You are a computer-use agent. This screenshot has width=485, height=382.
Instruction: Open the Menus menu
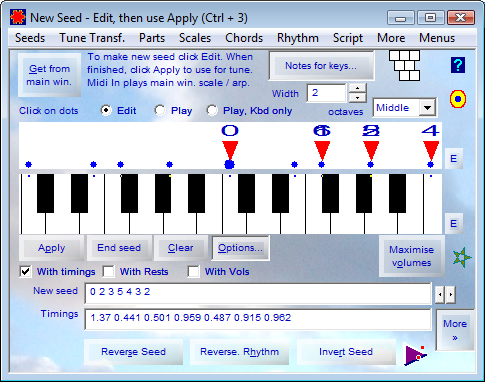tap(437, 38)
